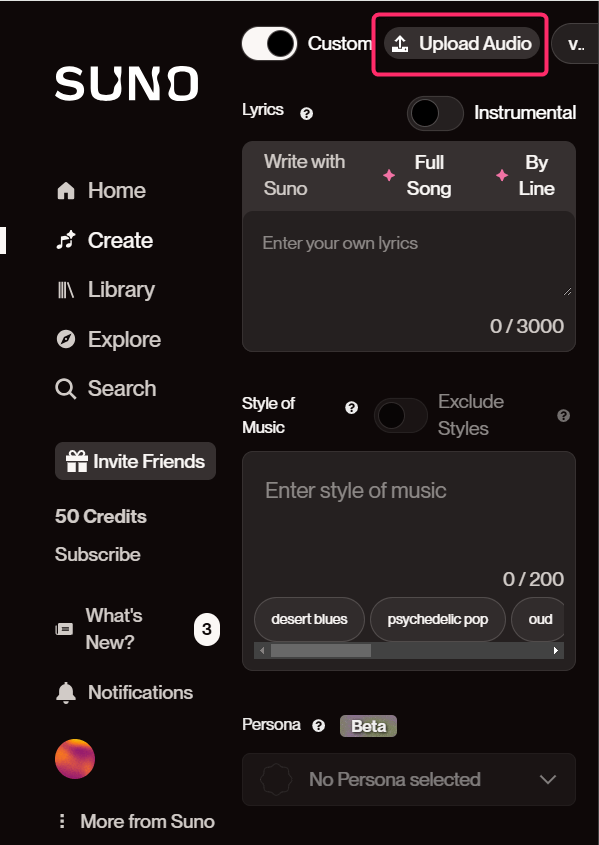The image size is (599, 845).
Task: Click the style tags horizontal scrollbar
Action: tap(409, 650)
